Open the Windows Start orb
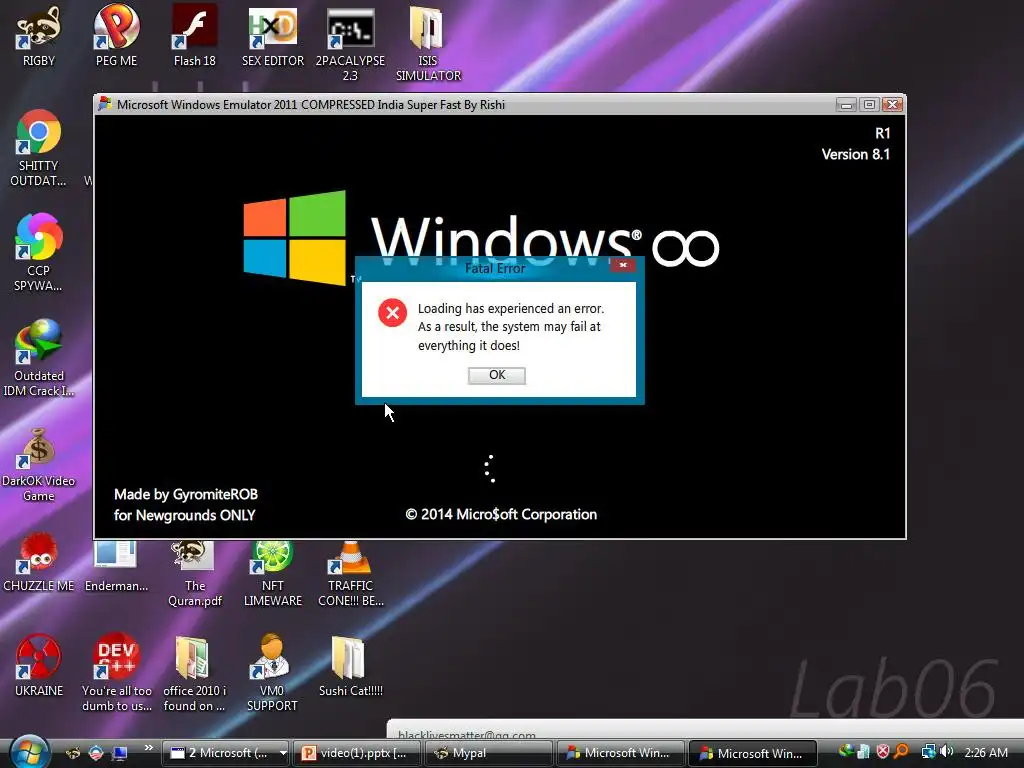The image size is (1024, 768). tap(29, 752)
